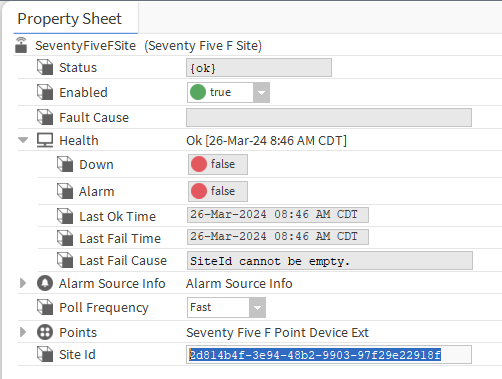Click the Down property cube icon
The width and height of the screenshot is (502, 379).
point(65,164)
